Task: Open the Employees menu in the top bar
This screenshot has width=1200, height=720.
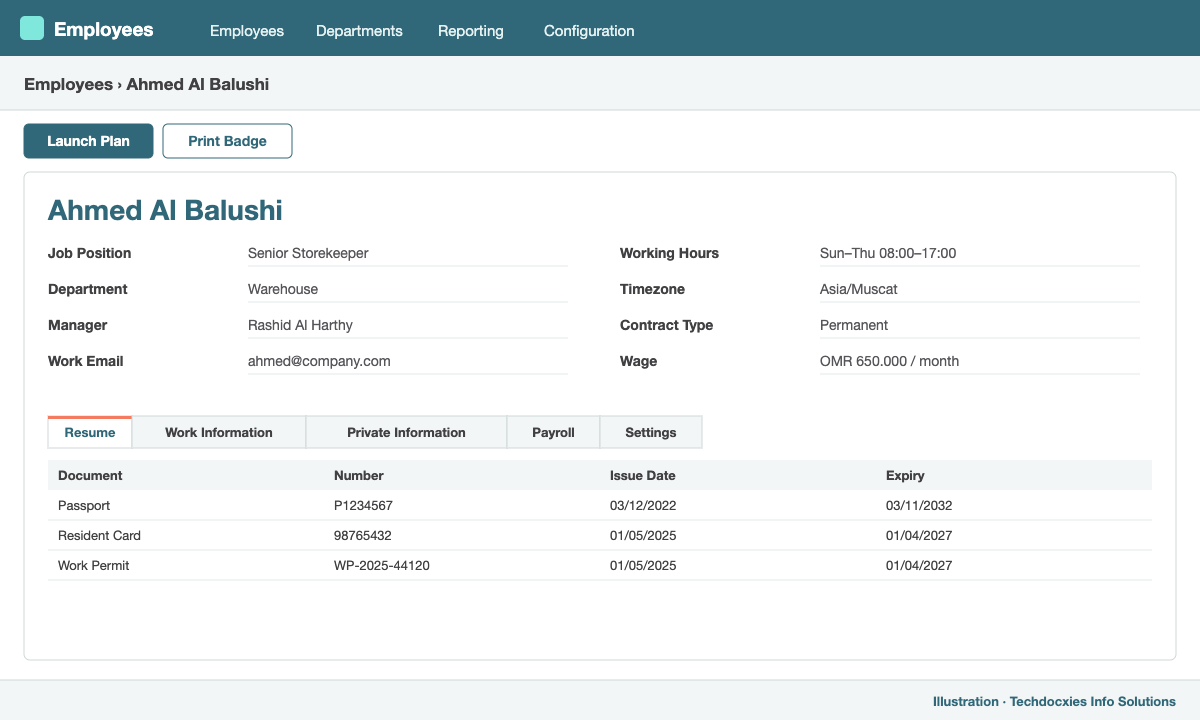Action: [247, 31]
